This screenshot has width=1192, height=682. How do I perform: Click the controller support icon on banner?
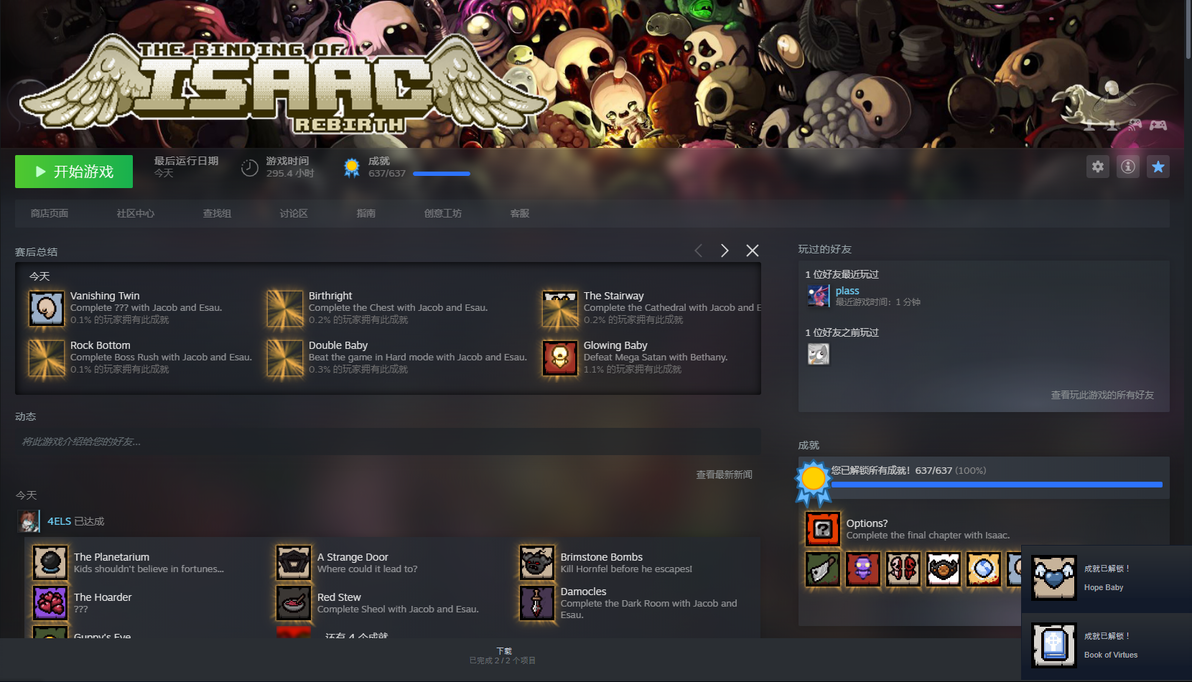(x=1158, y=125)
